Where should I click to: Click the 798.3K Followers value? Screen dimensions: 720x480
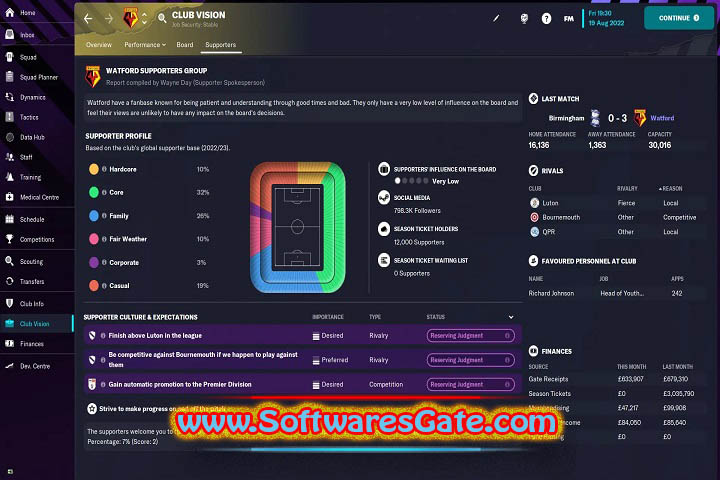click(417, 210)
